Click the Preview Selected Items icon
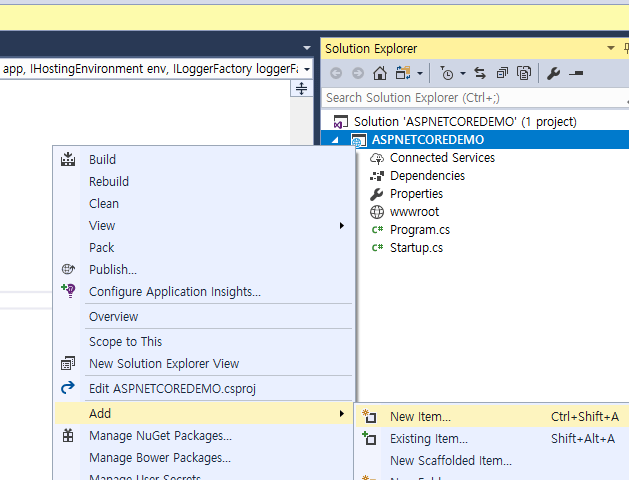Screen dimensions: 629x480 pyautogui.click(x=576, y=73)
